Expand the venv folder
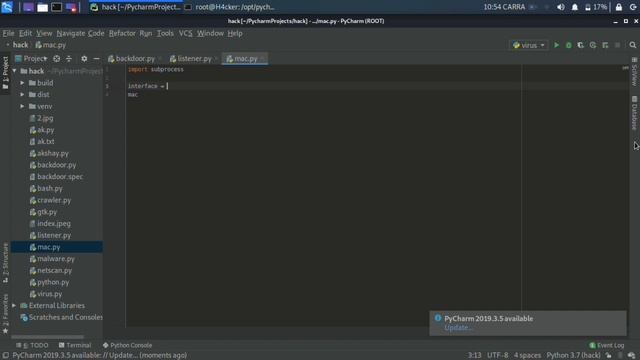Viewport: 640px width, 360px height. [x=22, y=107]
